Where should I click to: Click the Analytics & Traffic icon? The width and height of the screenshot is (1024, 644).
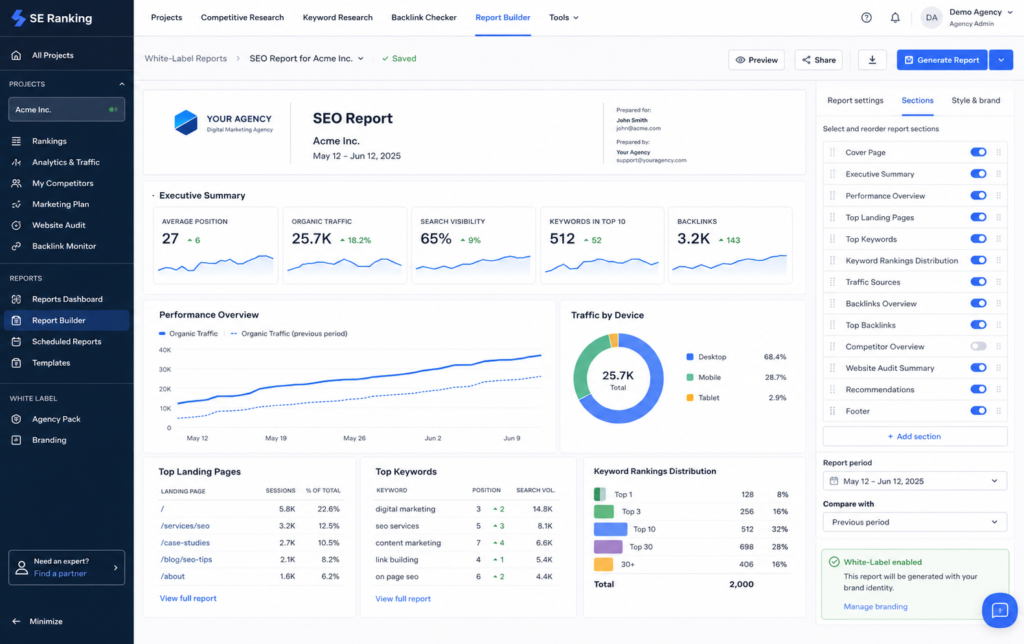tap(16, 162)
